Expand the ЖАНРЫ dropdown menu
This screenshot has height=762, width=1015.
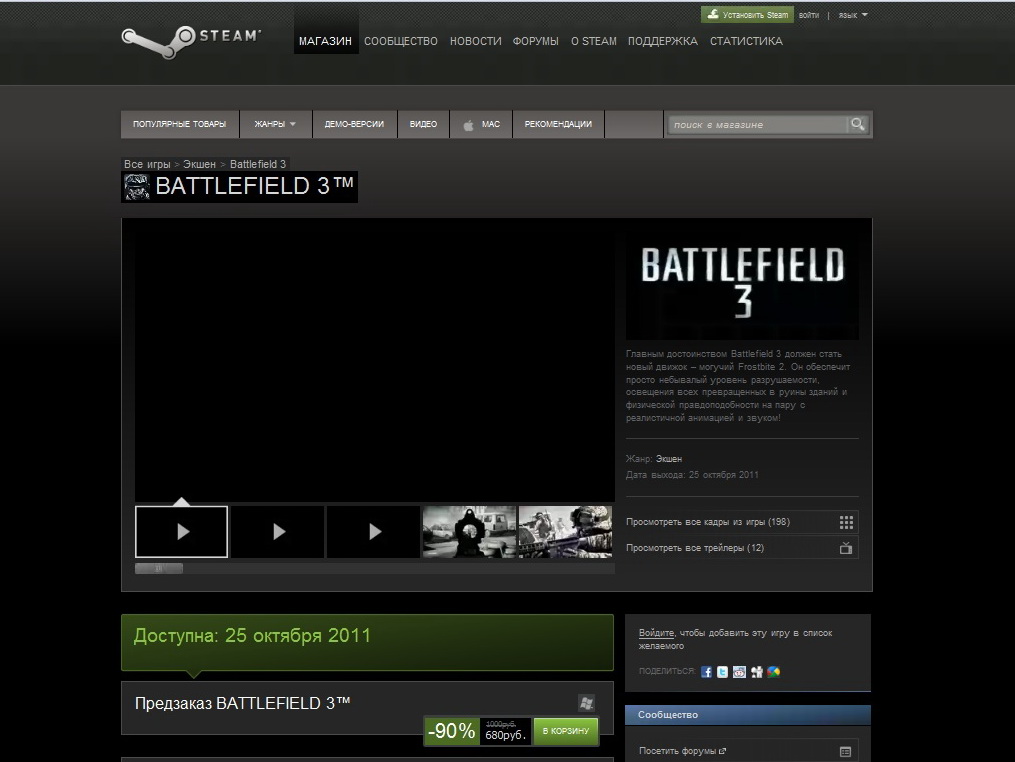coord(275,124)
